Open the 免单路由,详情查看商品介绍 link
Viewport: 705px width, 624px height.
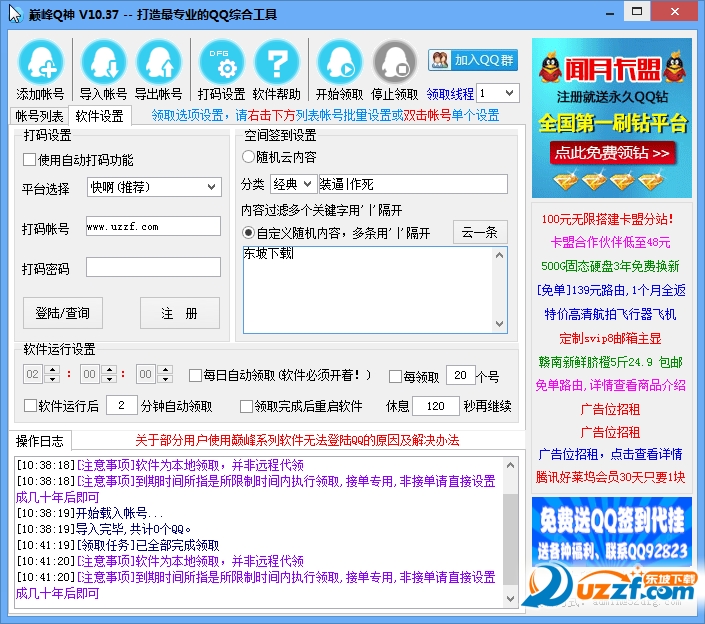(x=610, y=385)
